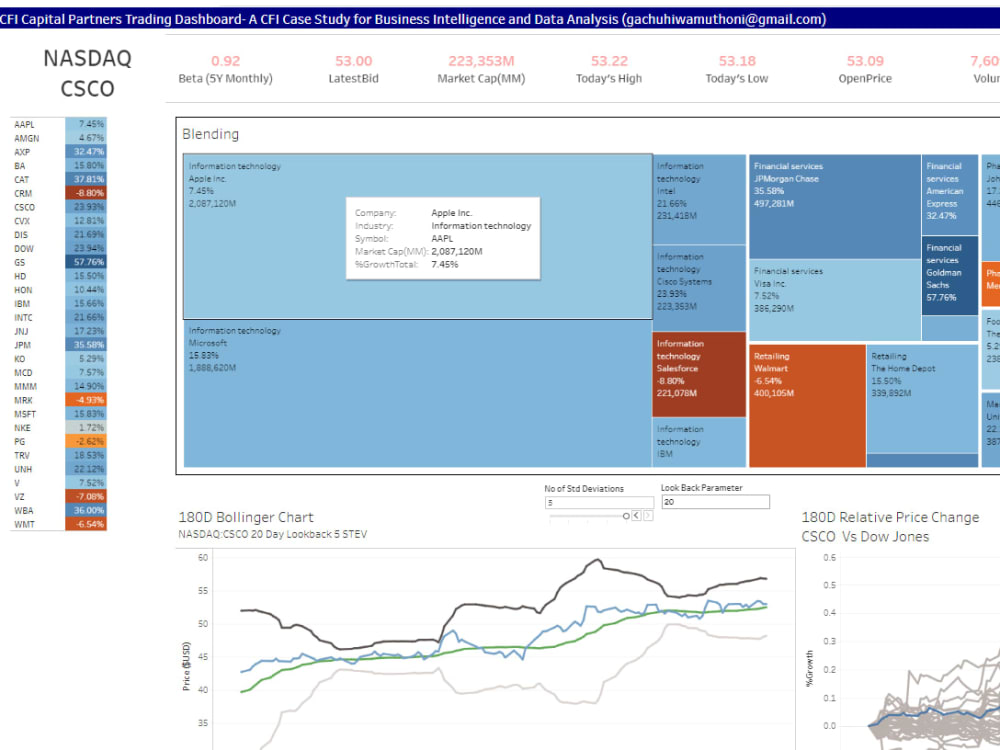
Task: Click the decrement arrow on the Std Deviations control
Action: 636,515
